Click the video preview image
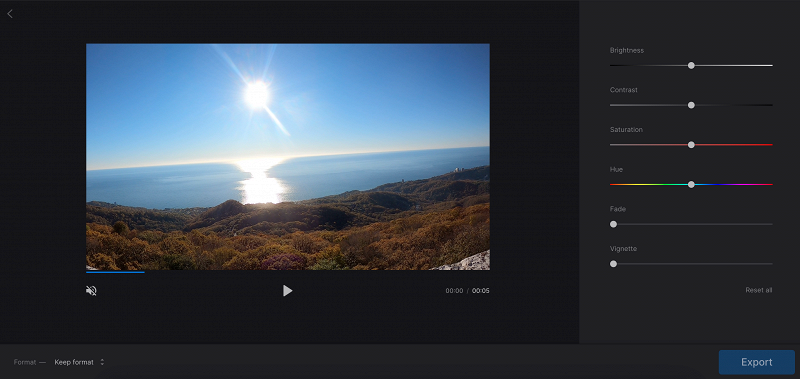Image resolution: width=800 pixels, height=379 pixels. pos(288,157)
